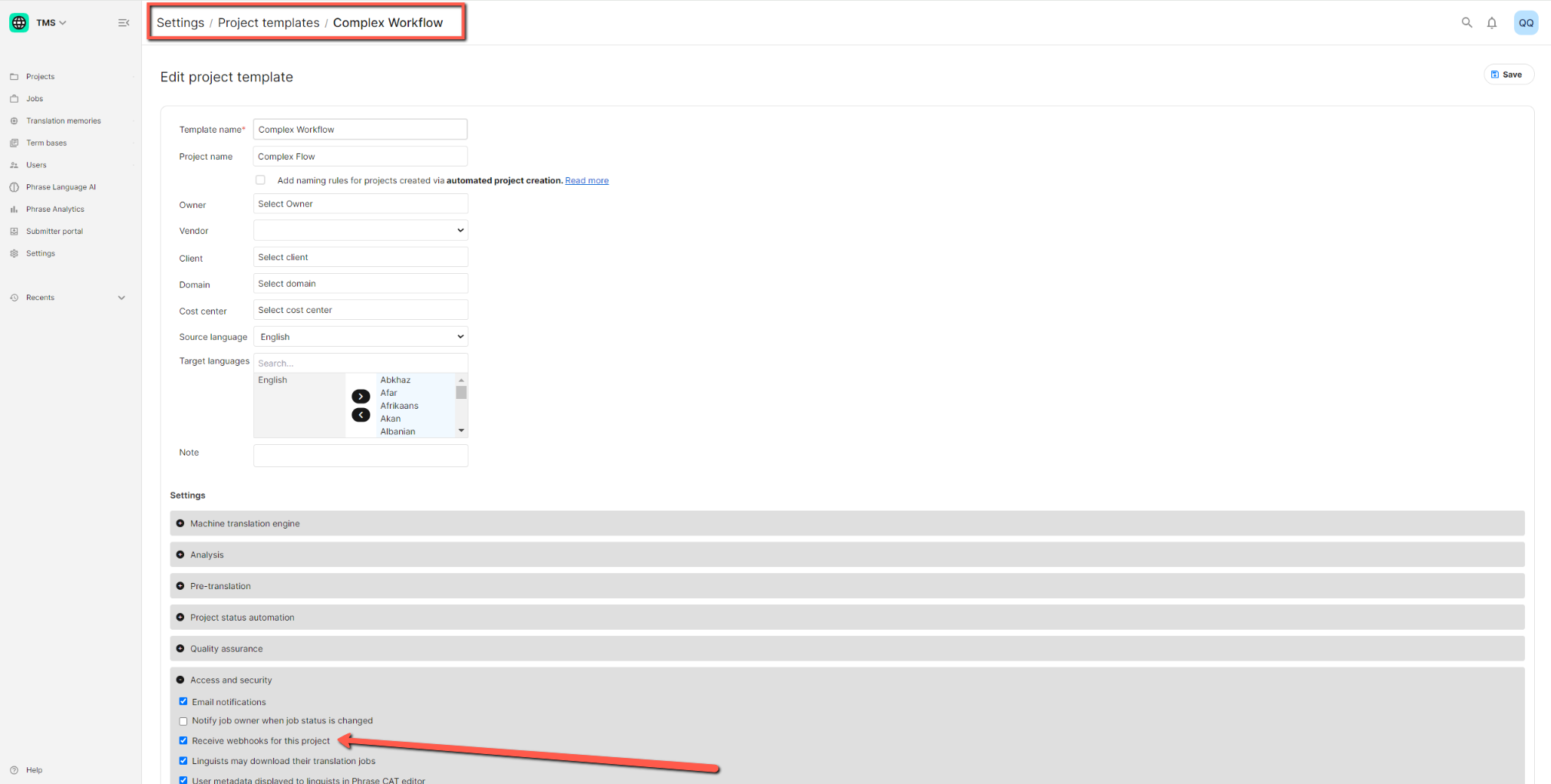Screen dimensions: 1551x784
Task: Click the minus icon beside Access and security
Action: pyautogui.click(x=180, y=680)
